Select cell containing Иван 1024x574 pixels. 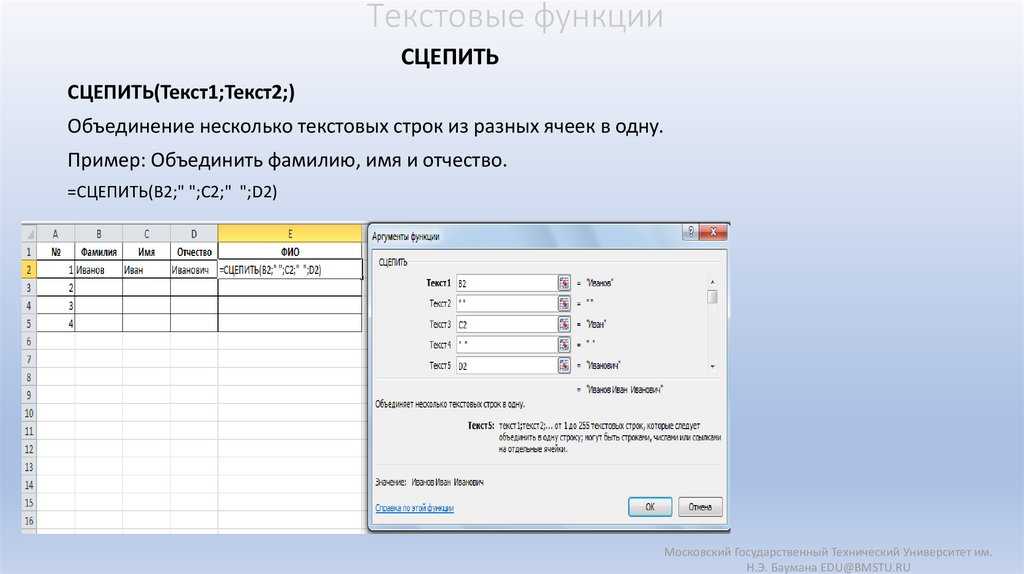[146, 270]
